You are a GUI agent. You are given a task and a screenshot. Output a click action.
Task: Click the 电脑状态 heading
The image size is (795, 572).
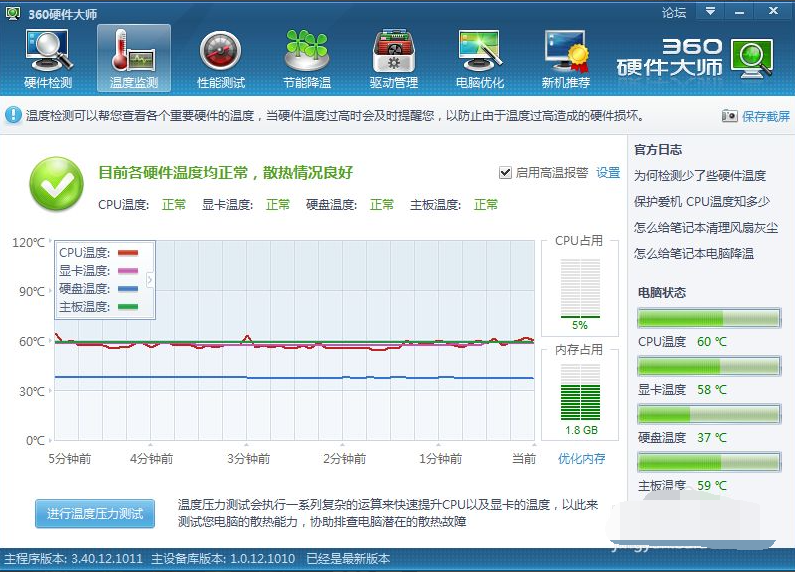(x=662, y=293)
